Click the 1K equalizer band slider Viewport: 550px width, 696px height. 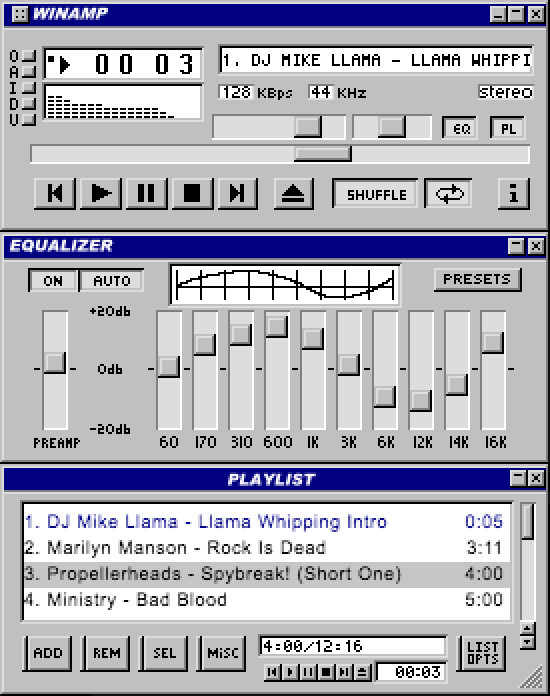click(x=313, y=339)
